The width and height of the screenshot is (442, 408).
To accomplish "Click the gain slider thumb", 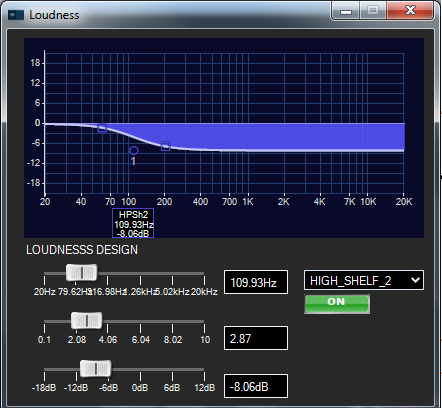I will click(96, 369).
